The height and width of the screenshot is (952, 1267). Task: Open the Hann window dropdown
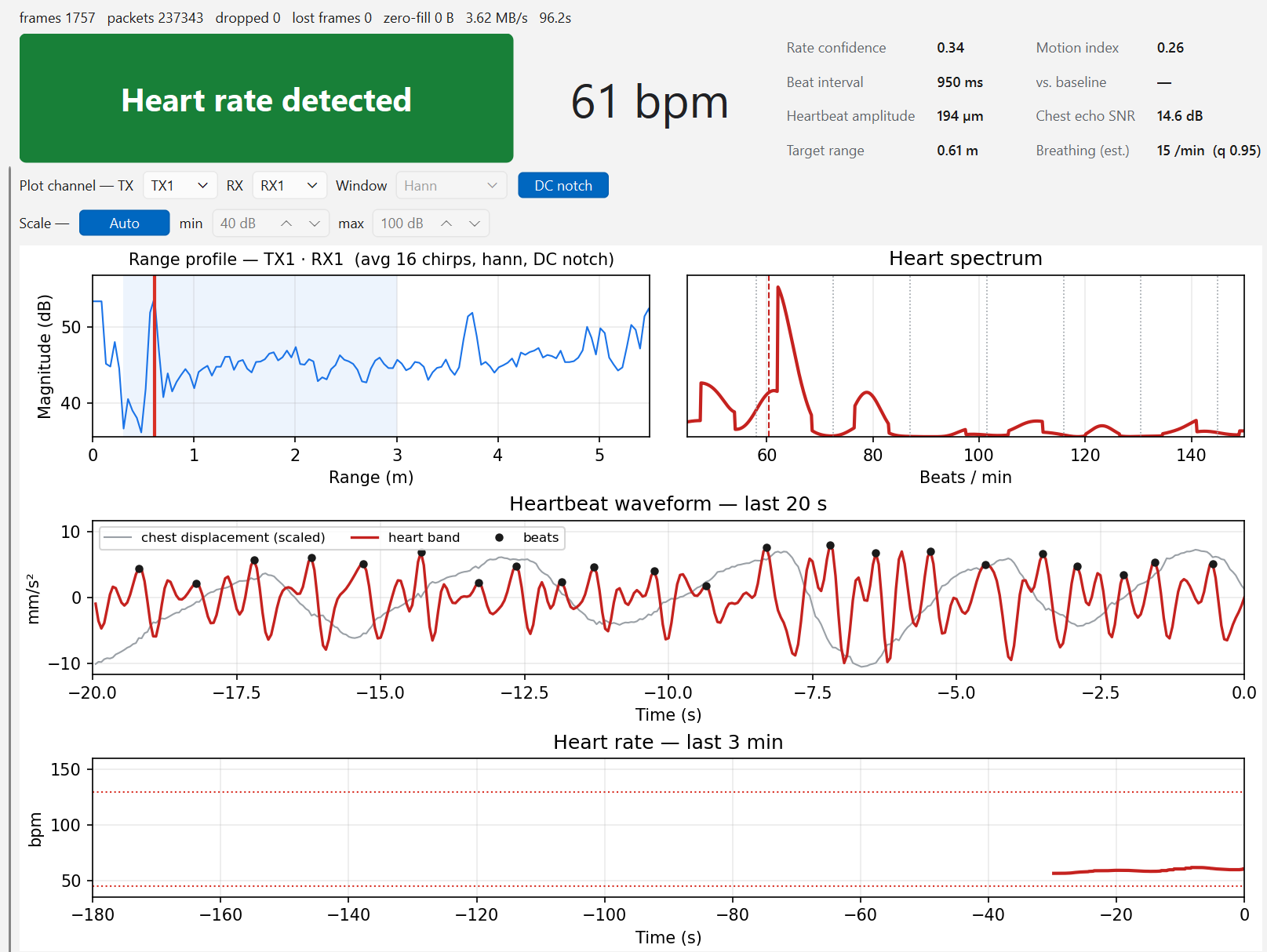click(x=451, y=186)
